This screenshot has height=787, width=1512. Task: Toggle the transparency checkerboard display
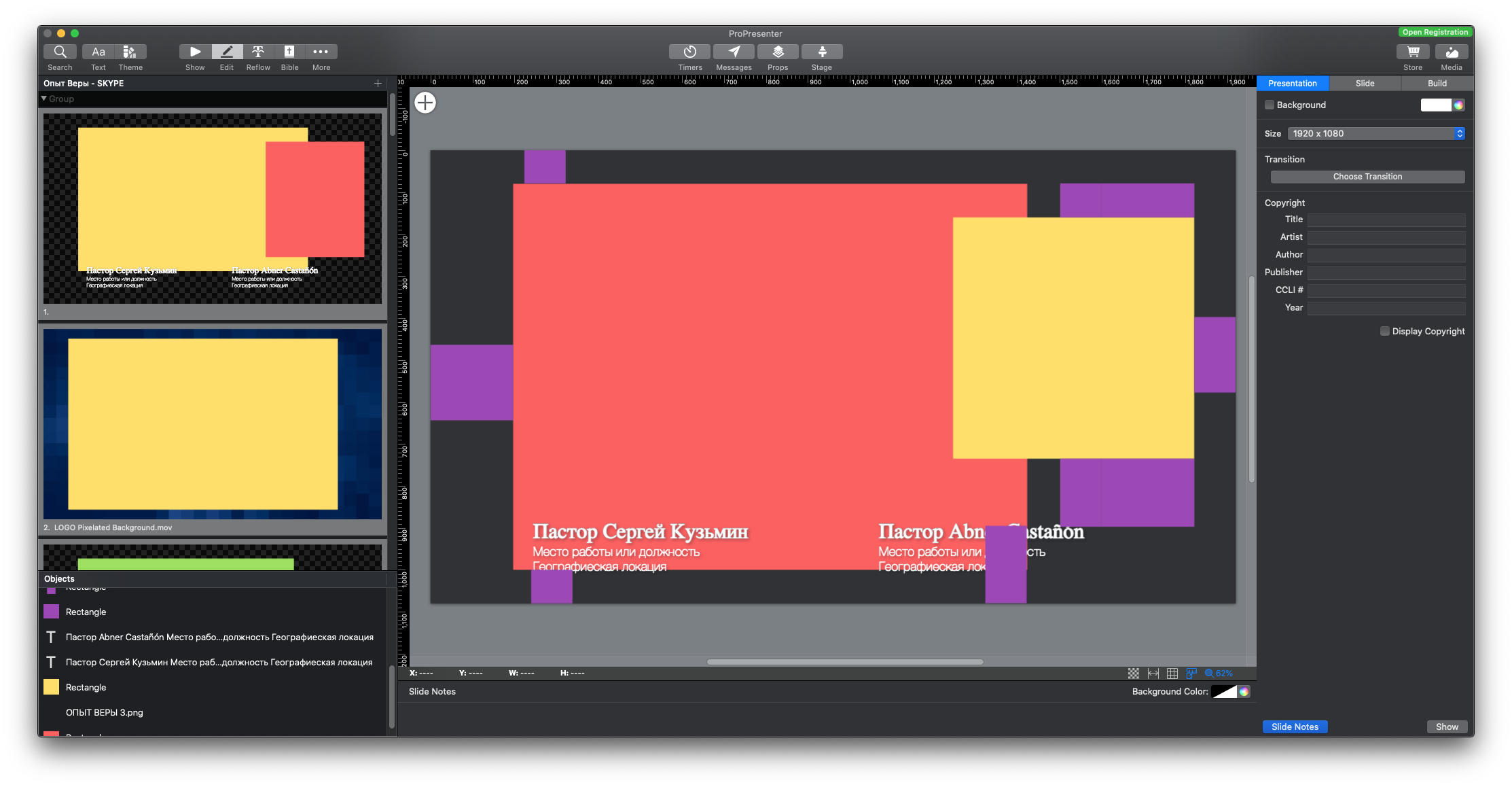(1133, 673)
